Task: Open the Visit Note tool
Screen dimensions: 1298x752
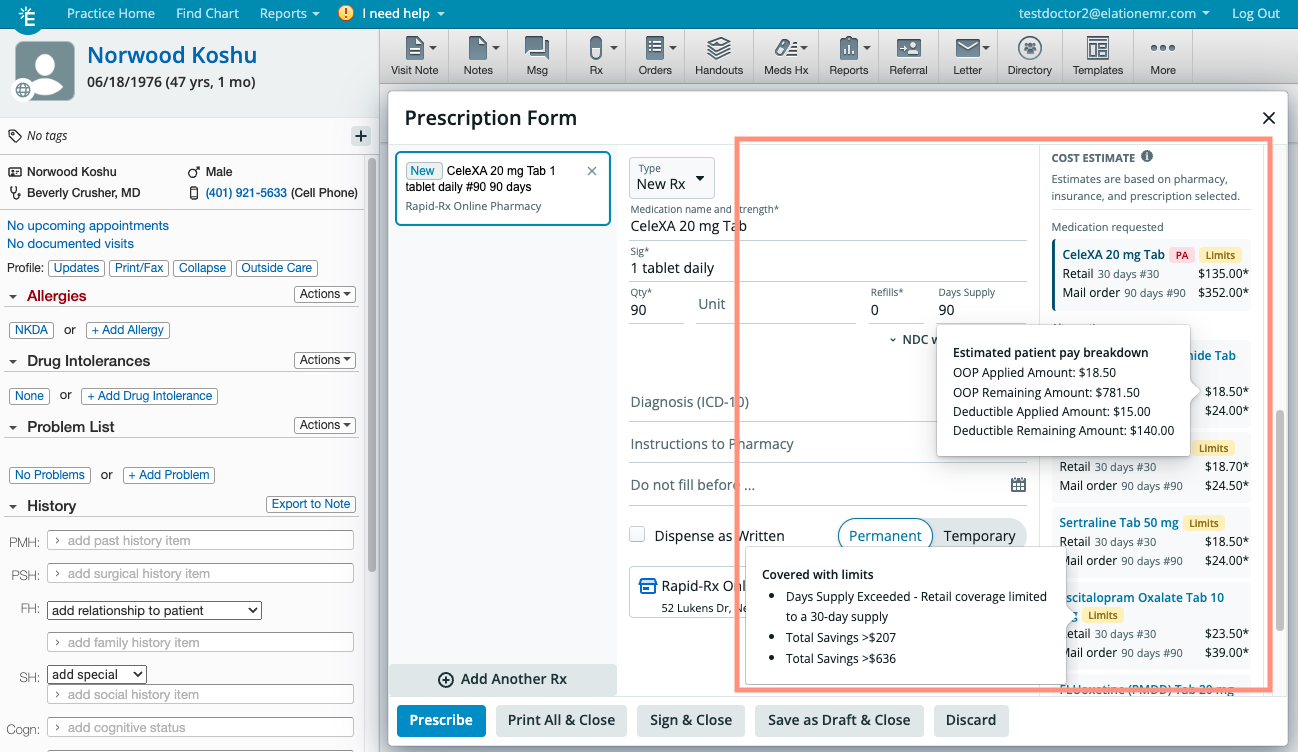Action: [413, 55]
